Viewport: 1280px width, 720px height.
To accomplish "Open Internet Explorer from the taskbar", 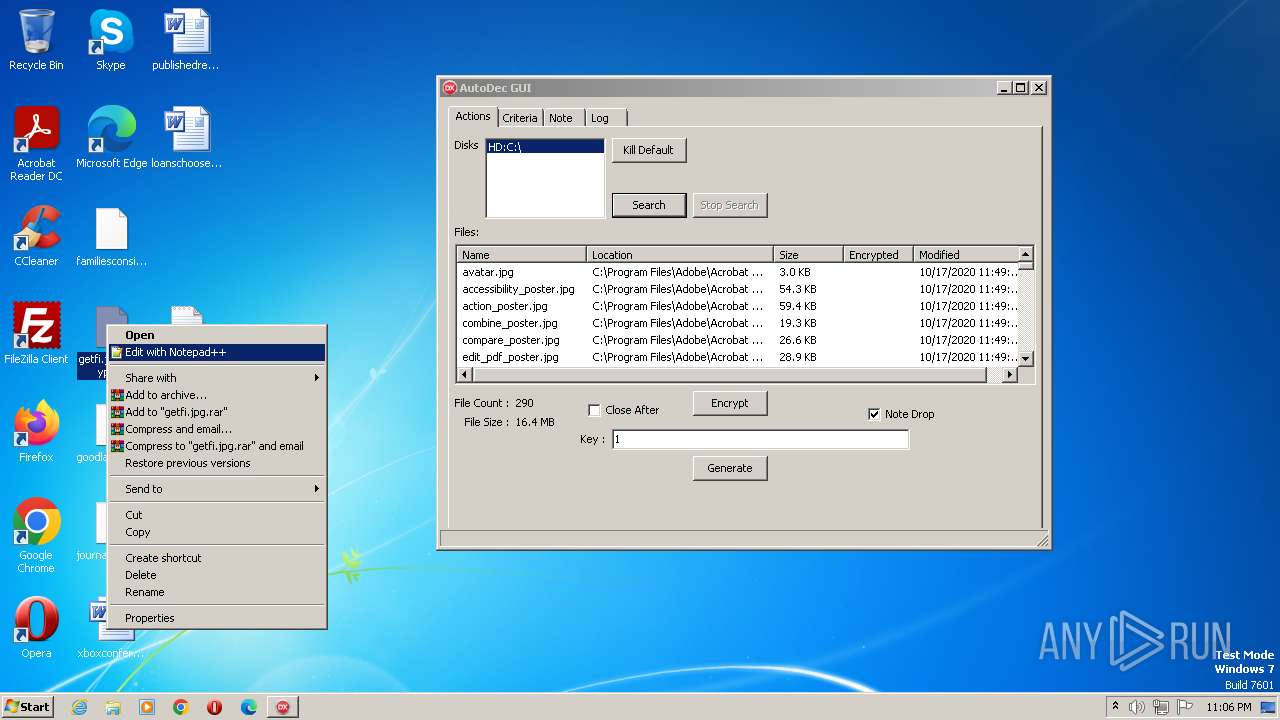I will (79, 707).
